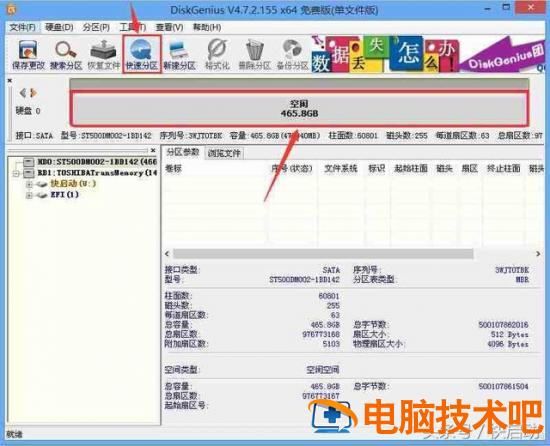Open the 搜索分区 (Search Partitions) tool
Viewport: 550px width, 446px height.
[66, 55]
